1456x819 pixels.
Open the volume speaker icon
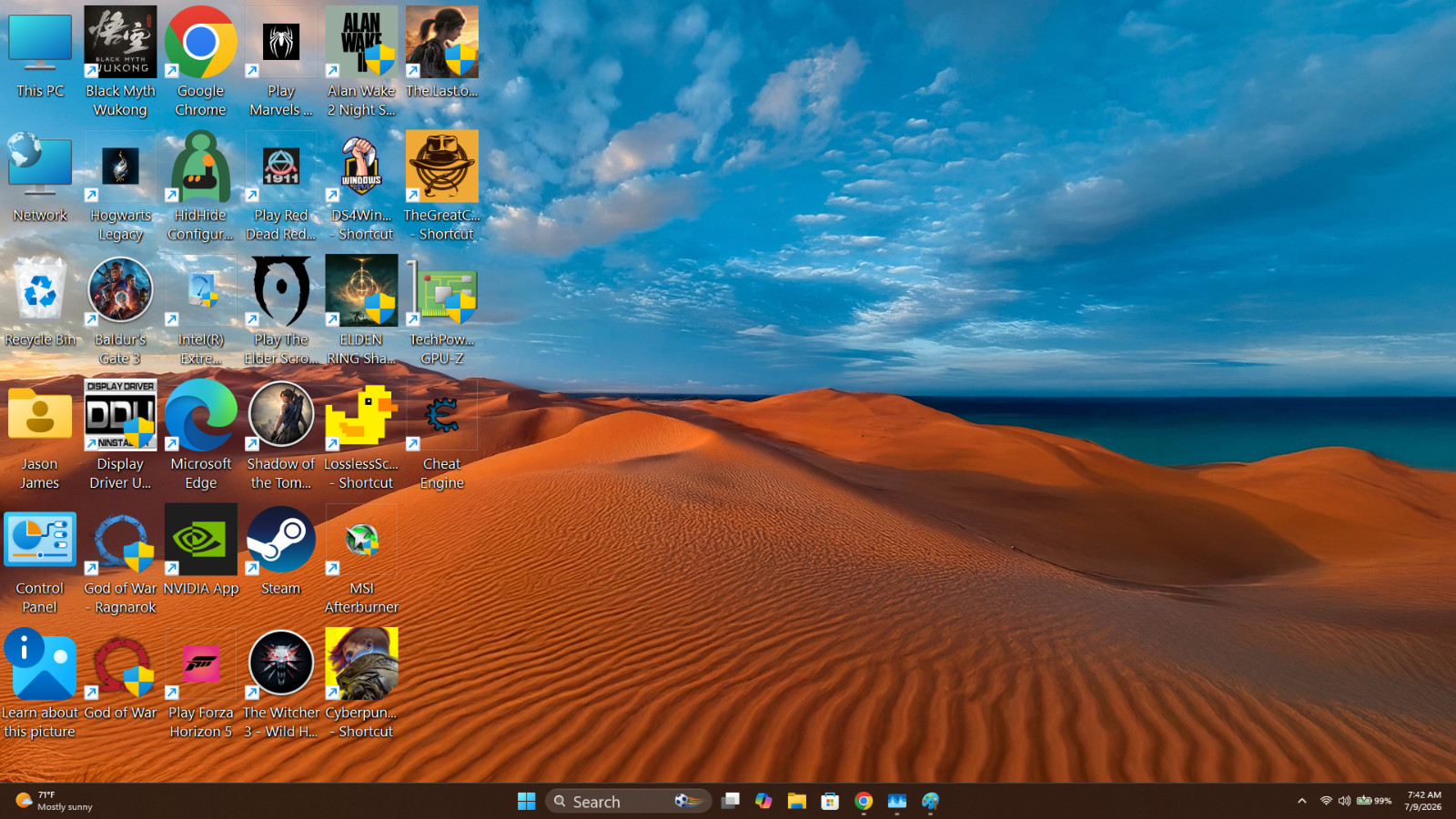pyautogui.click(x=1344, y=801)
